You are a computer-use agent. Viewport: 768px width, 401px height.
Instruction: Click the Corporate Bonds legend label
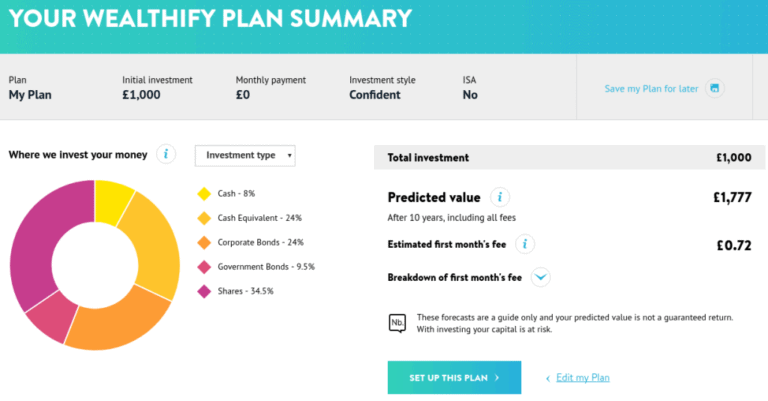[x=261, y=242]
